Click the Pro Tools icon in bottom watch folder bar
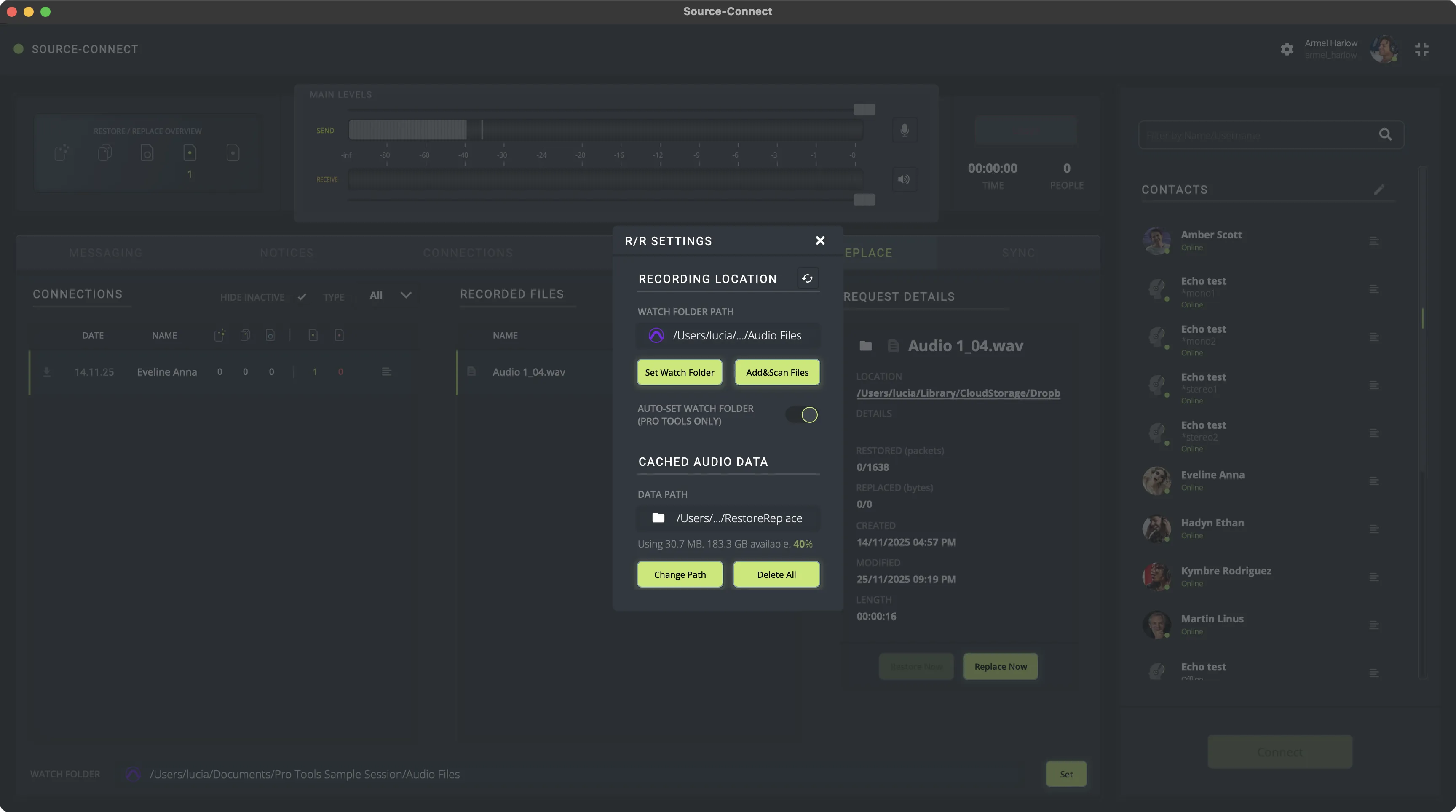This screenshot has width=1456, height=812. click(x=133, y=774)
